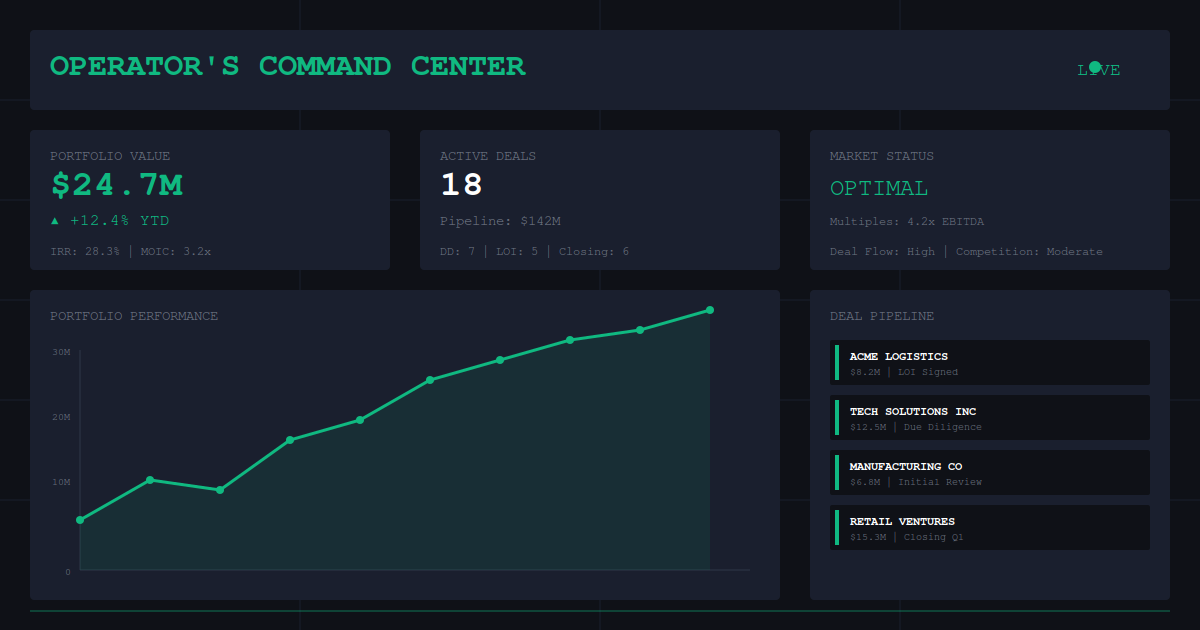The width and height of the screenshot is (1200, 630).
Task: Click the OPTIMAL market status
Action: coord(879,188)
